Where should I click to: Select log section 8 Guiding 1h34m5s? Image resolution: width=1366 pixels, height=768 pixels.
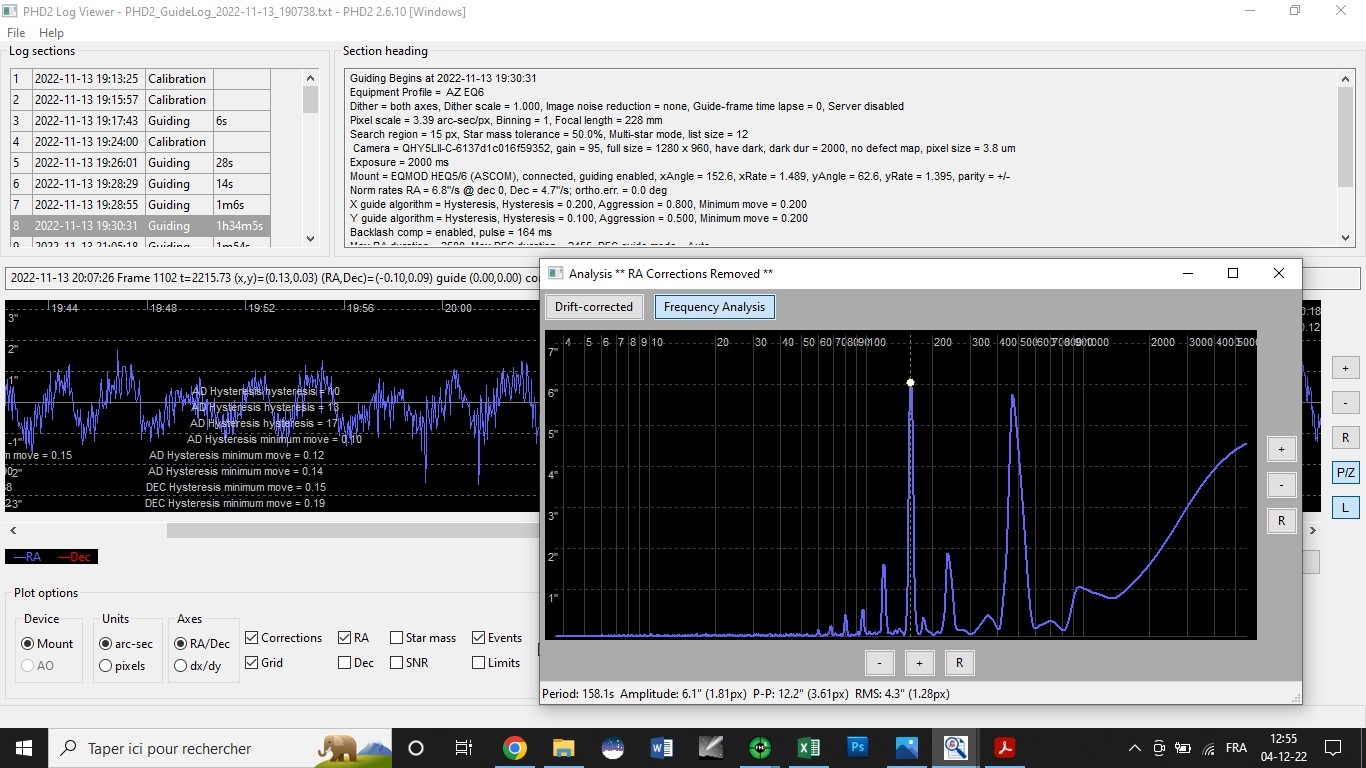(x=140, y=226)
